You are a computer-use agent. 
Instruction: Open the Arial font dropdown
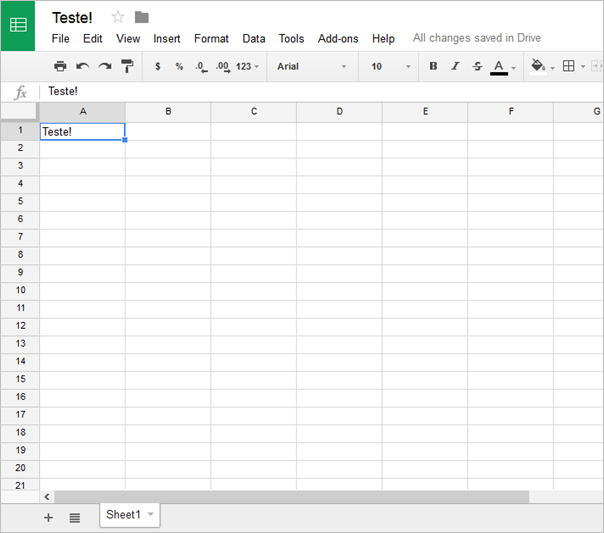(x=312, y=66)
